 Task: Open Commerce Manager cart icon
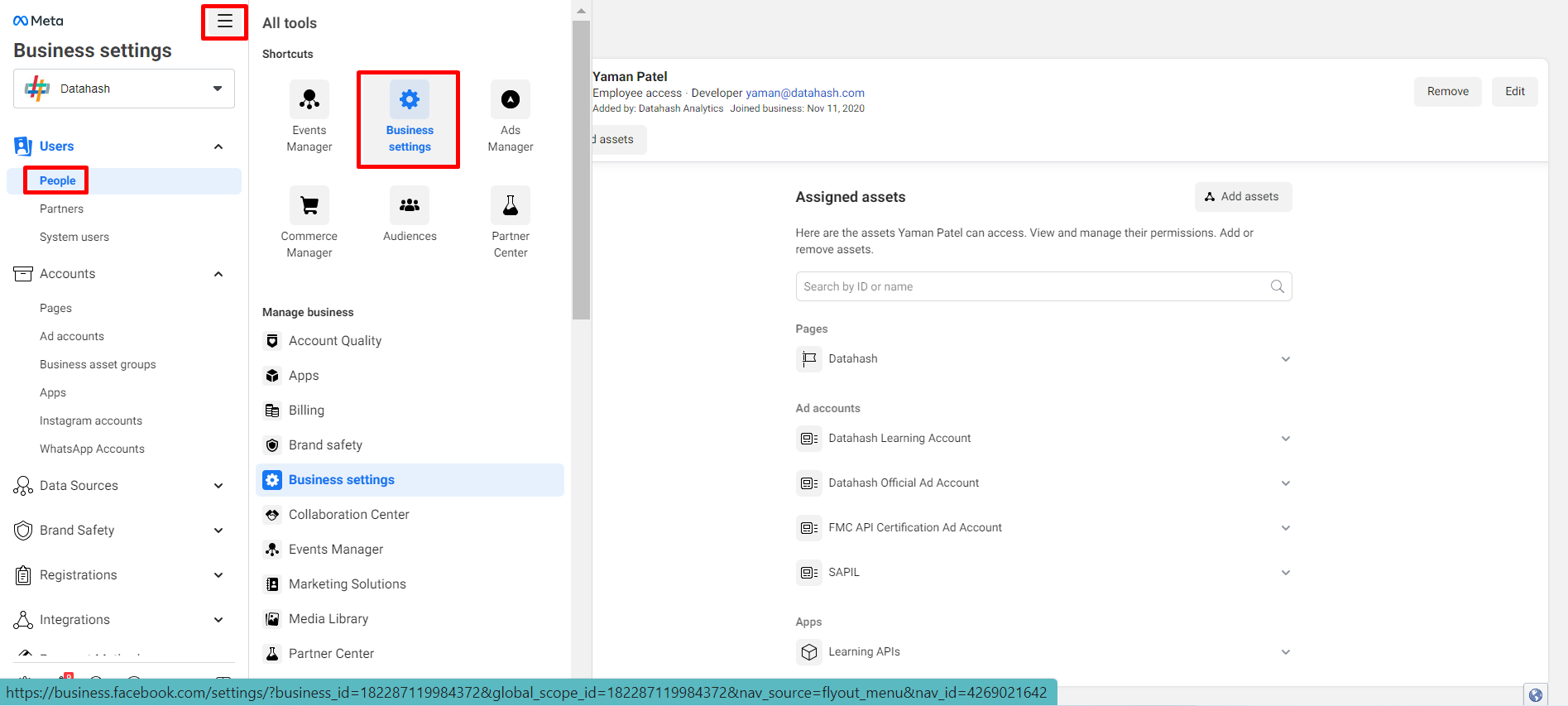pyautogui.click(x=309, y=205)
